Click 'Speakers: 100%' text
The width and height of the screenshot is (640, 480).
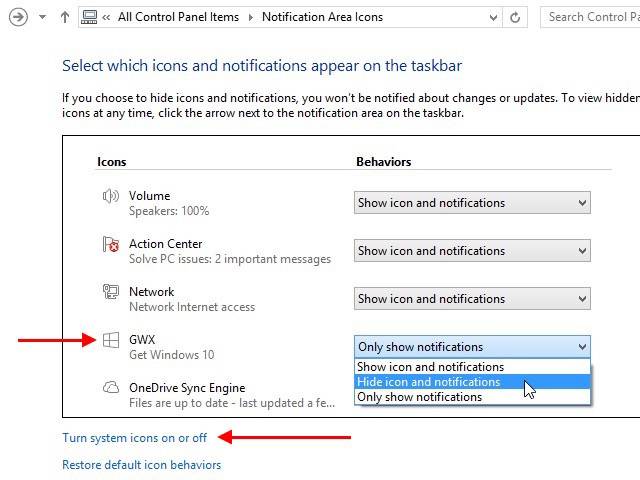pos(169,211)
